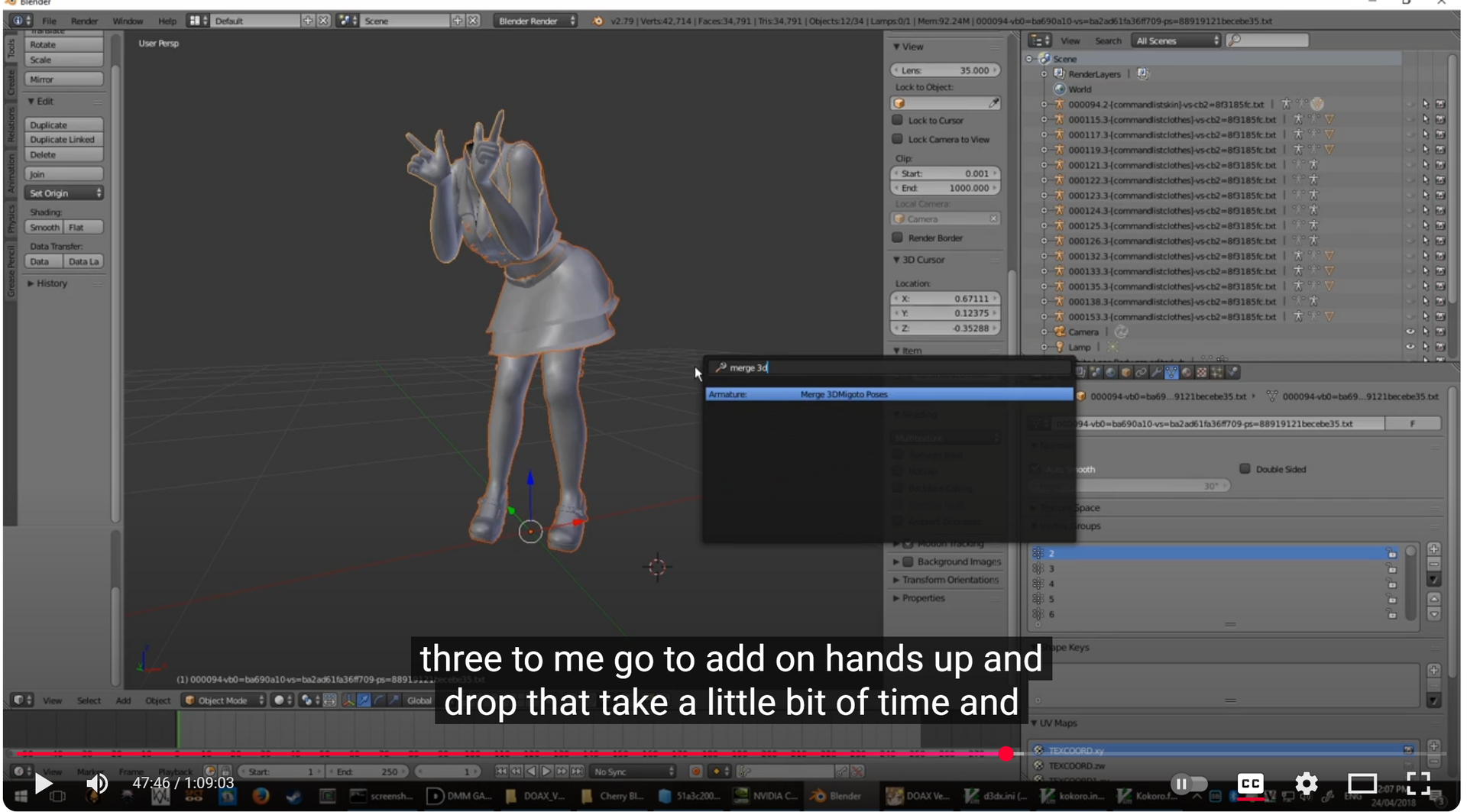
Task: Enable the Double Sided checkbox
Action: pos(1245,469)
